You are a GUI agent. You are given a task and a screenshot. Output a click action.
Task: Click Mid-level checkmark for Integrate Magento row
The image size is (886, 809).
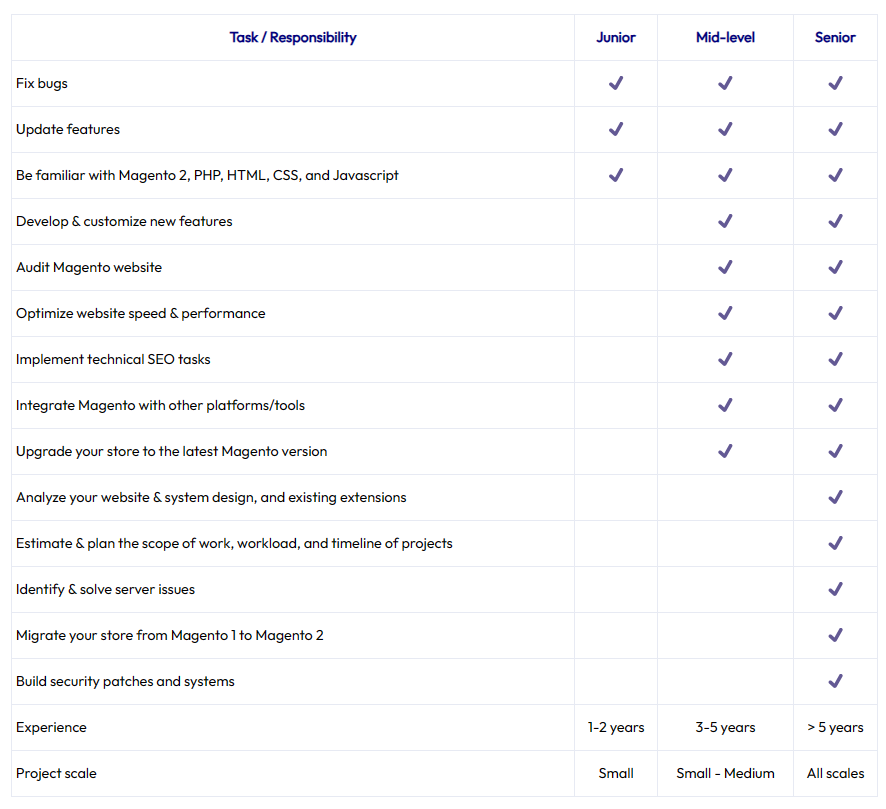(725, 406)
